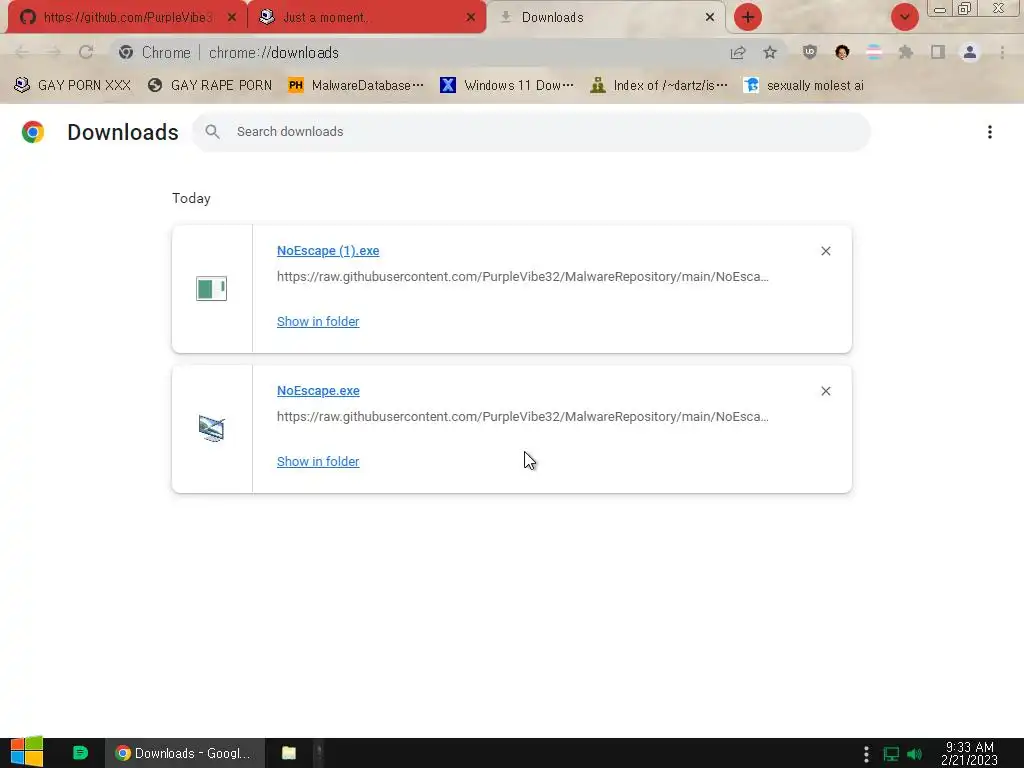Click the NoEscape (1).exe file icon
Screen dimensions: 1024x768
pyautogui.click(x=212, y=289)
